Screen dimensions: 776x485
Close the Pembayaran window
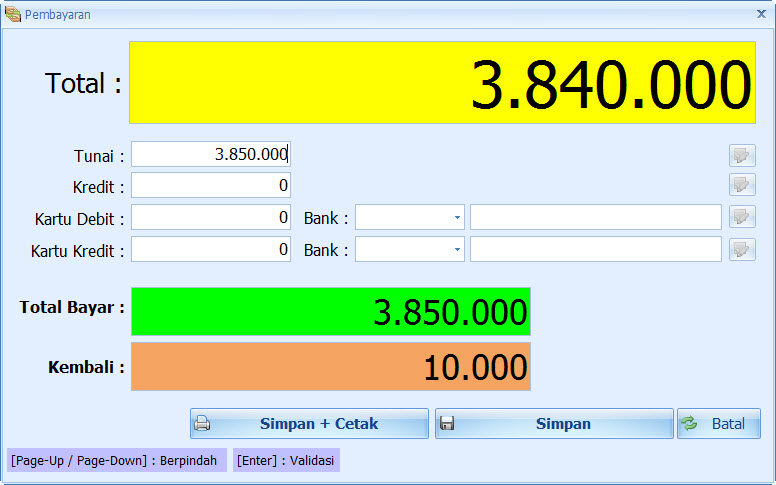761,14
